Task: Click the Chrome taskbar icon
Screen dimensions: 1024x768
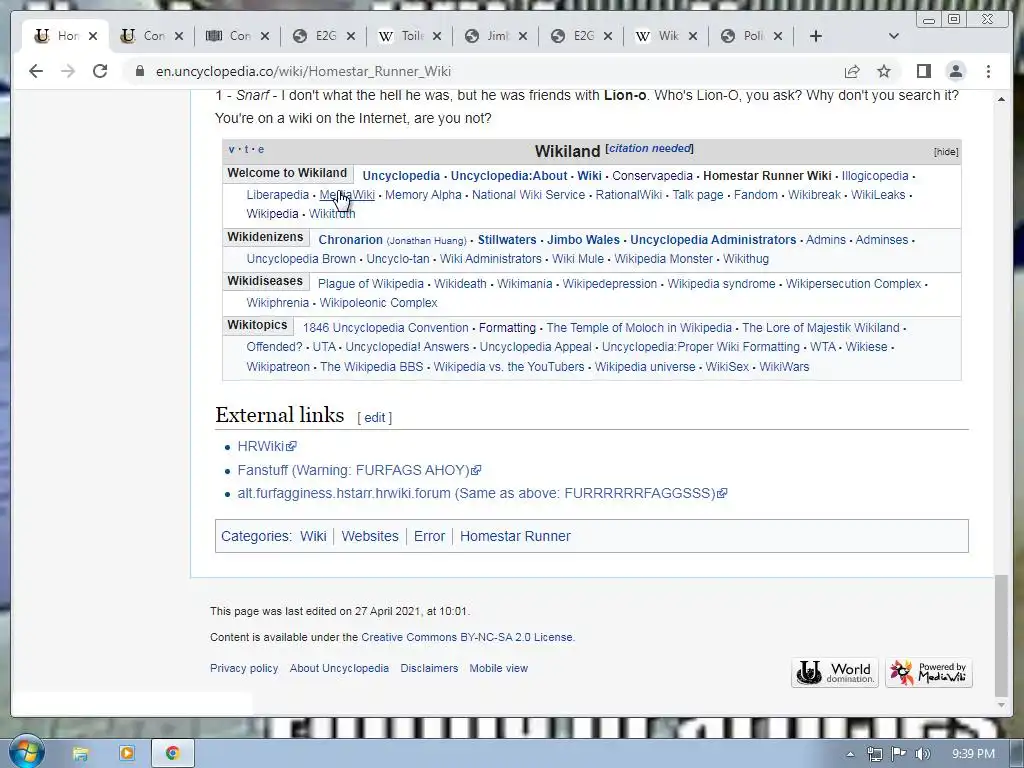Action: (x=172, y=754)
